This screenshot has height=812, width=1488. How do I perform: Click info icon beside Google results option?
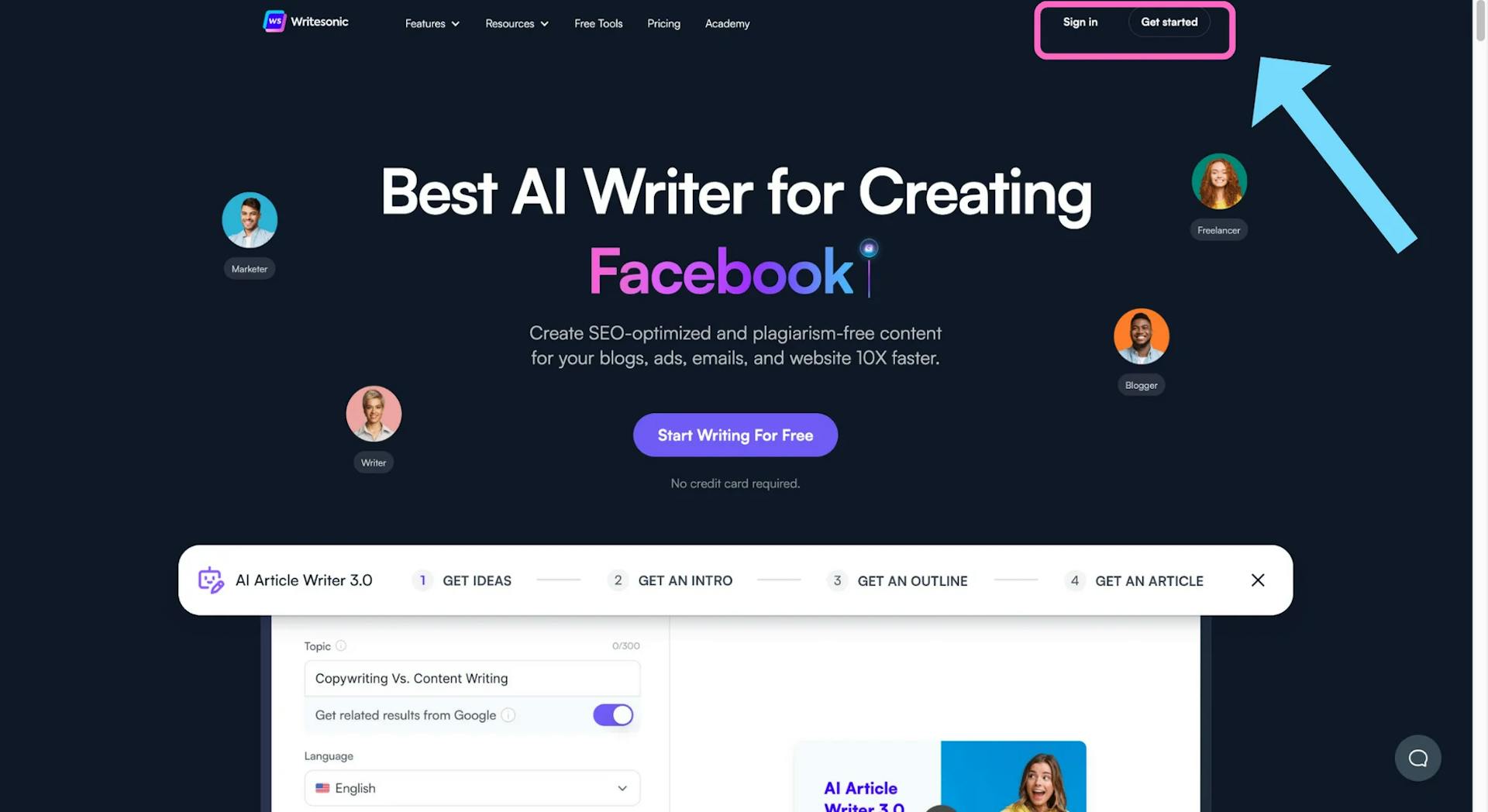[x=508, y=715]
